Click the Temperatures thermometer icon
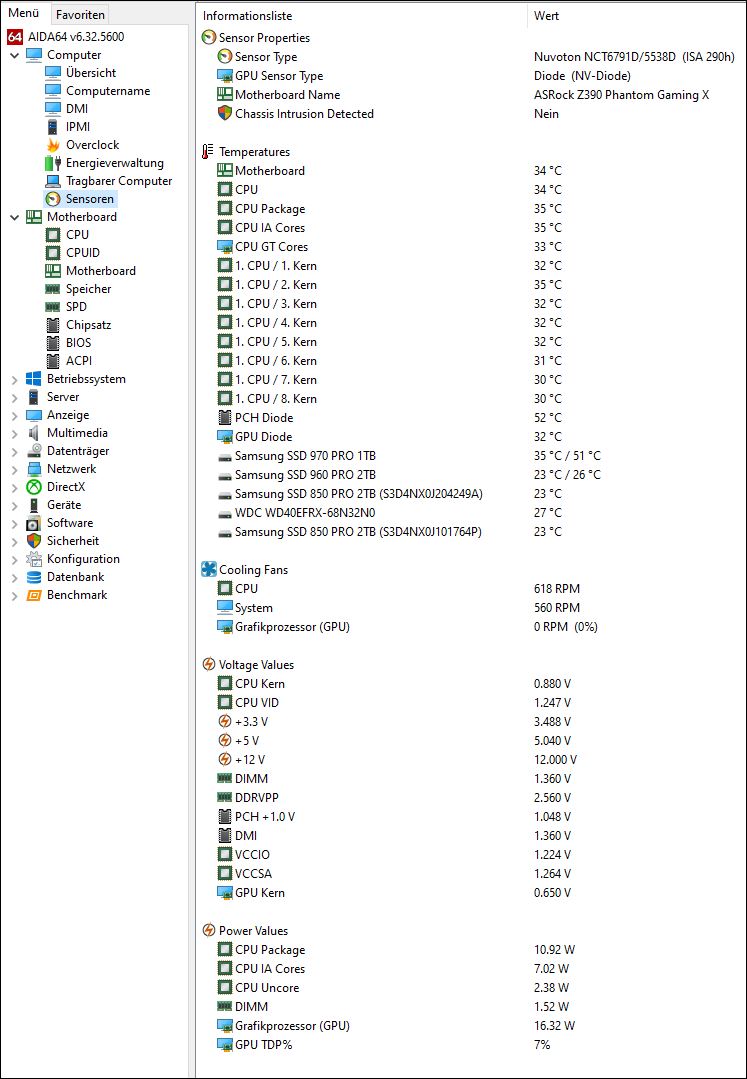This screenshot has width=747, height=1079. [208, 151]
